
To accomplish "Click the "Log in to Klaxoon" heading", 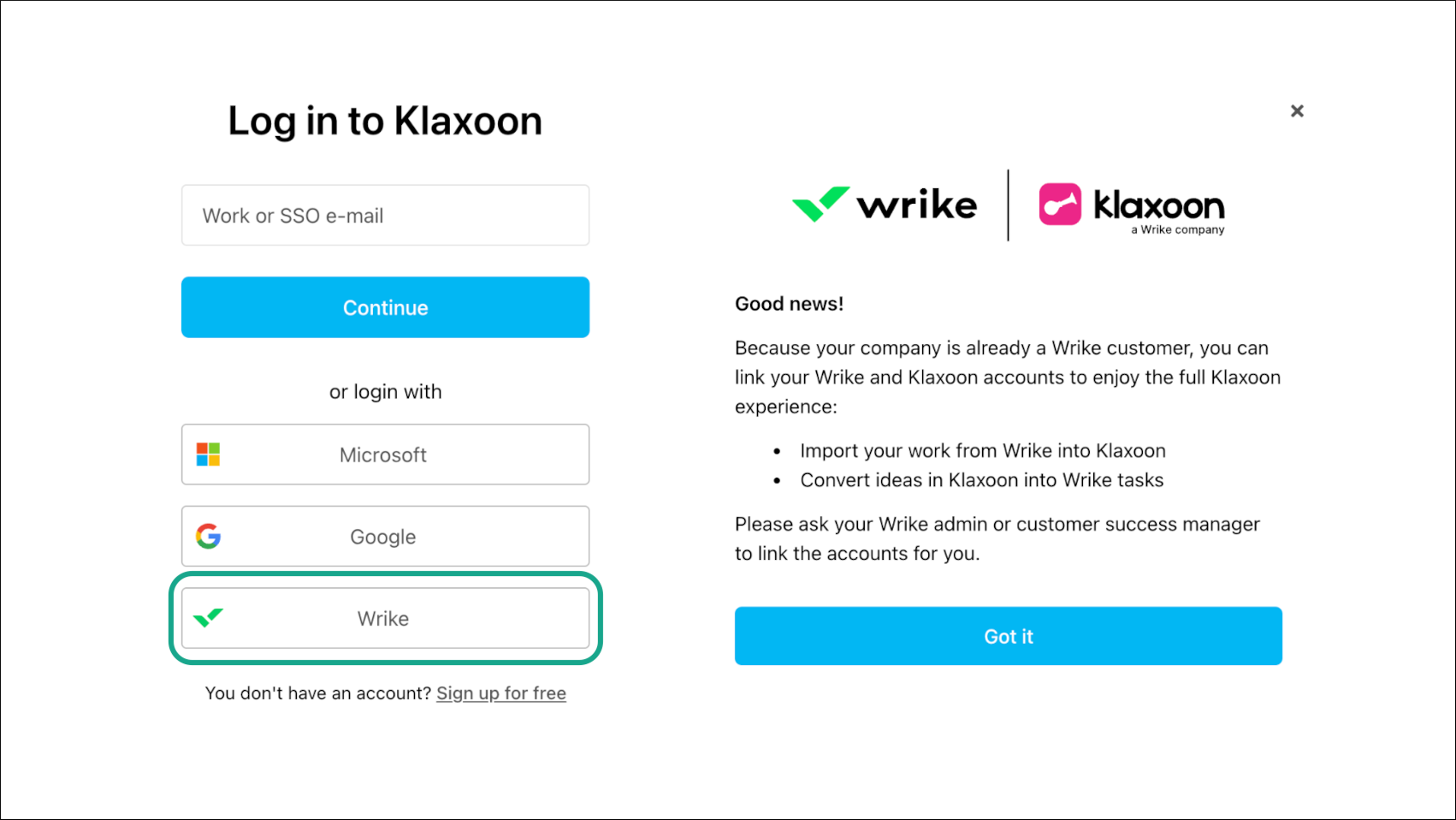I will tap(384, 121).
